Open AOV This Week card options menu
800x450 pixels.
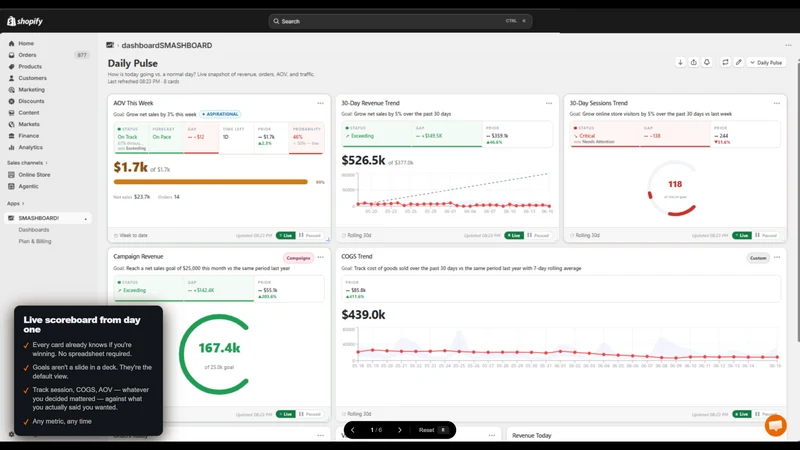[320, 103]
